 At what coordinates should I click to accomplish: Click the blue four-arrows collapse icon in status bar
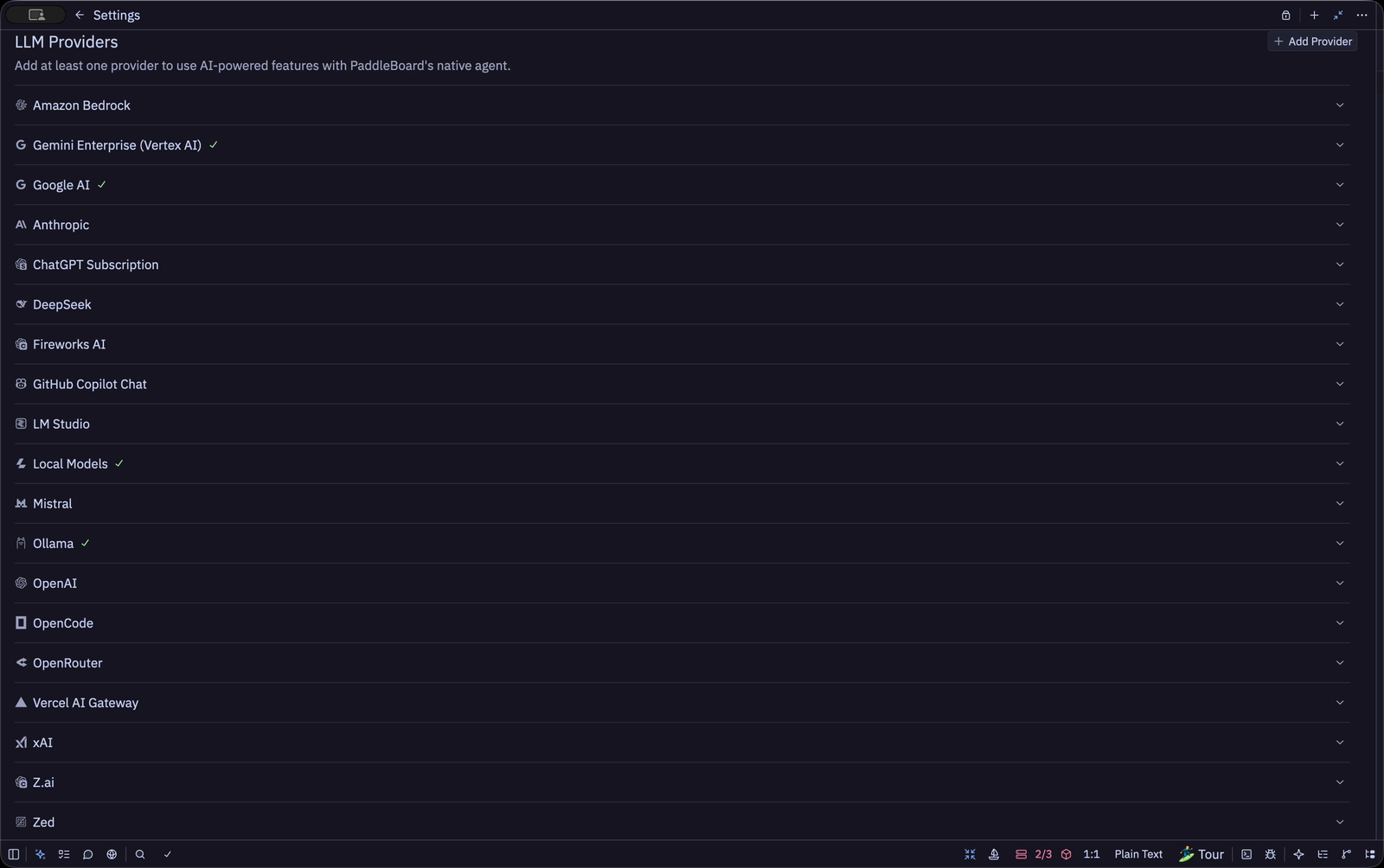tap(970, 854)
